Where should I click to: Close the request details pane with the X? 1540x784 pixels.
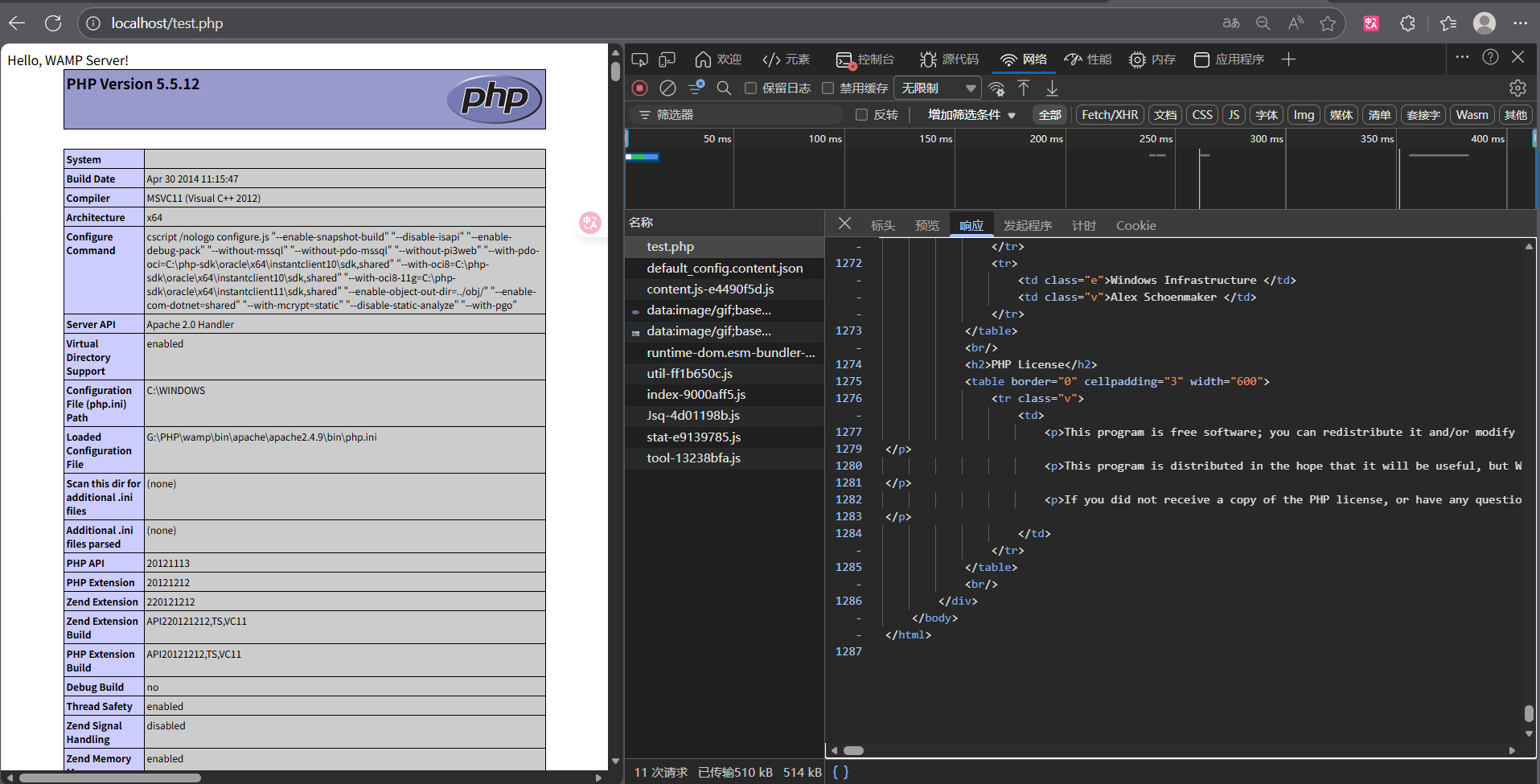click(x=844, y=224)
